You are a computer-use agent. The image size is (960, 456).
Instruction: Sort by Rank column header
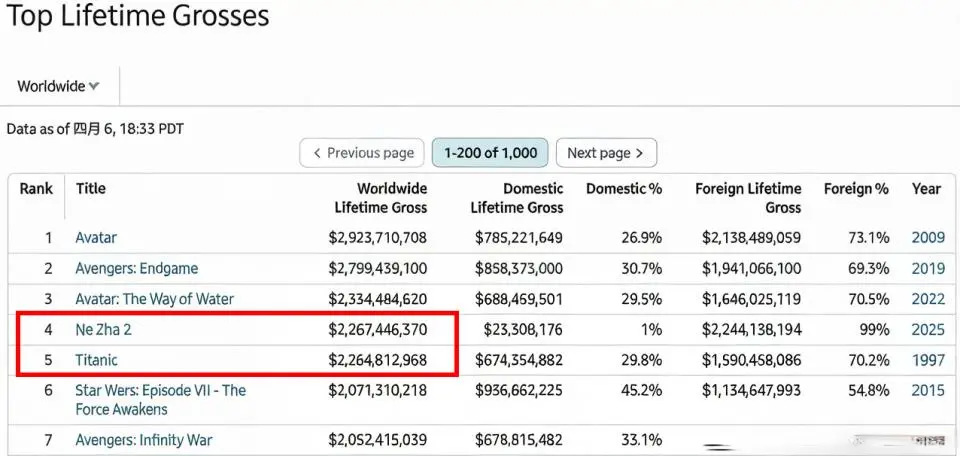tap(36, 188)
